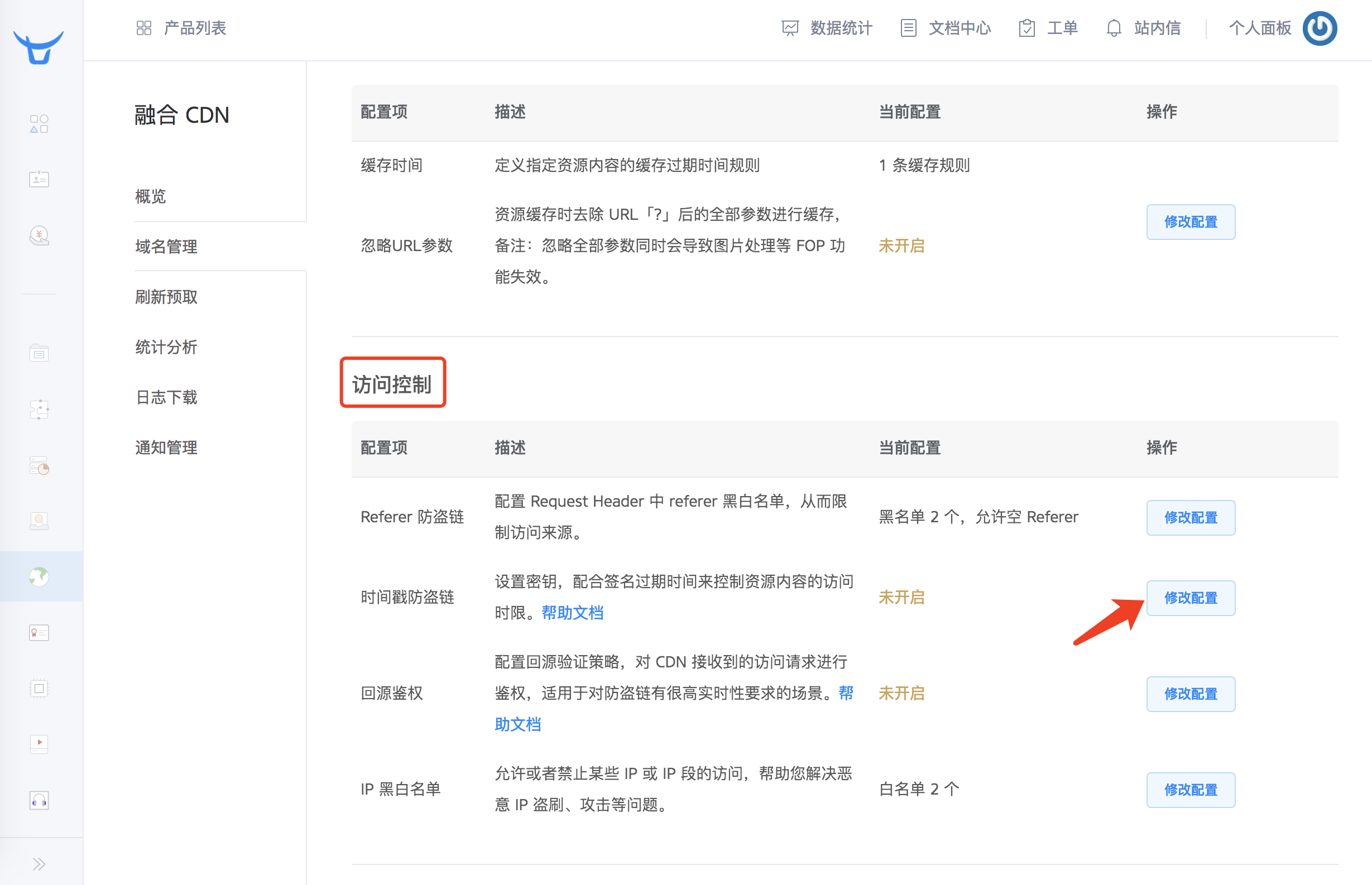Click the folder storage icon in the sidebar

(39, 352)
